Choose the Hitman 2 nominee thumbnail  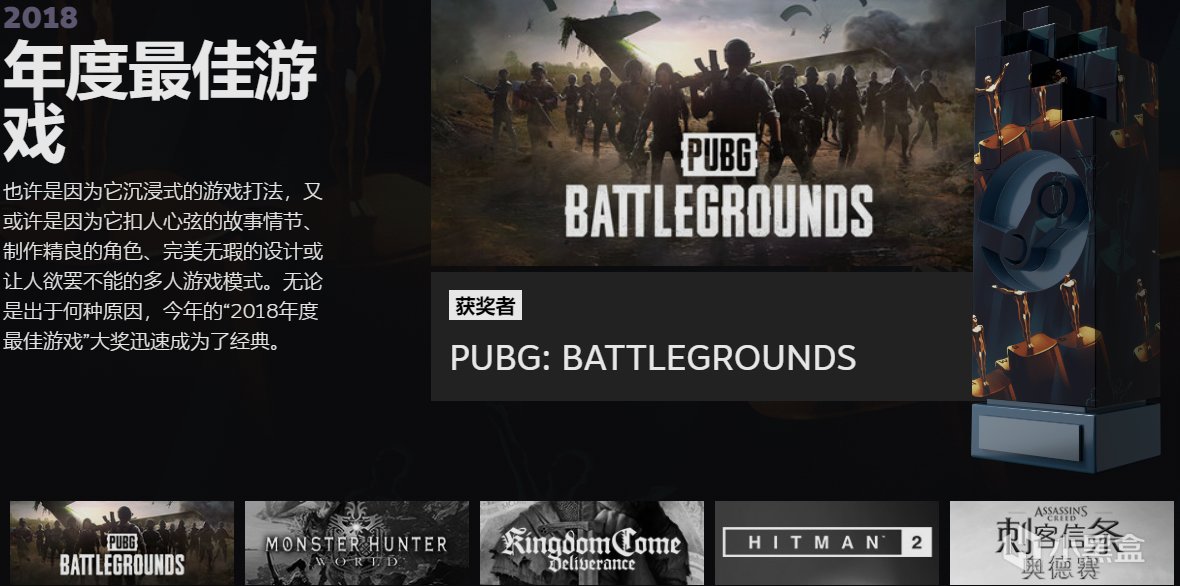826,543
